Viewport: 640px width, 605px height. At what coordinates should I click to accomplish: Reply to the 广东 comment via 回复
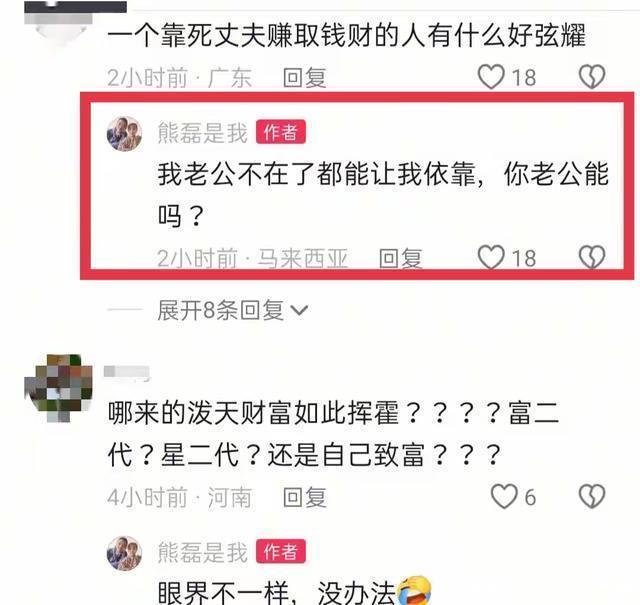[304, 78]
